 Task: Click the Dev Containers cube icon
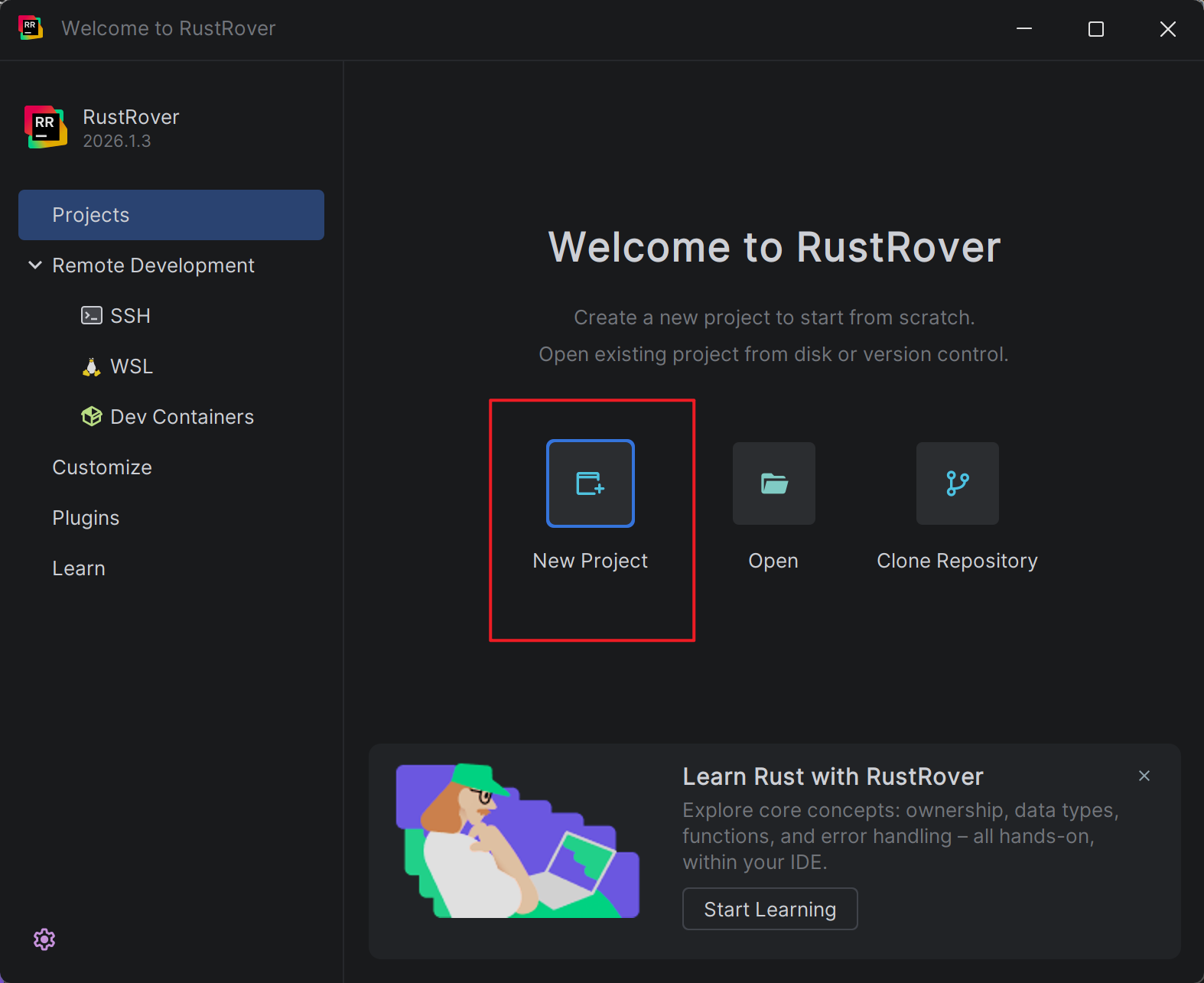click(92, 417)
